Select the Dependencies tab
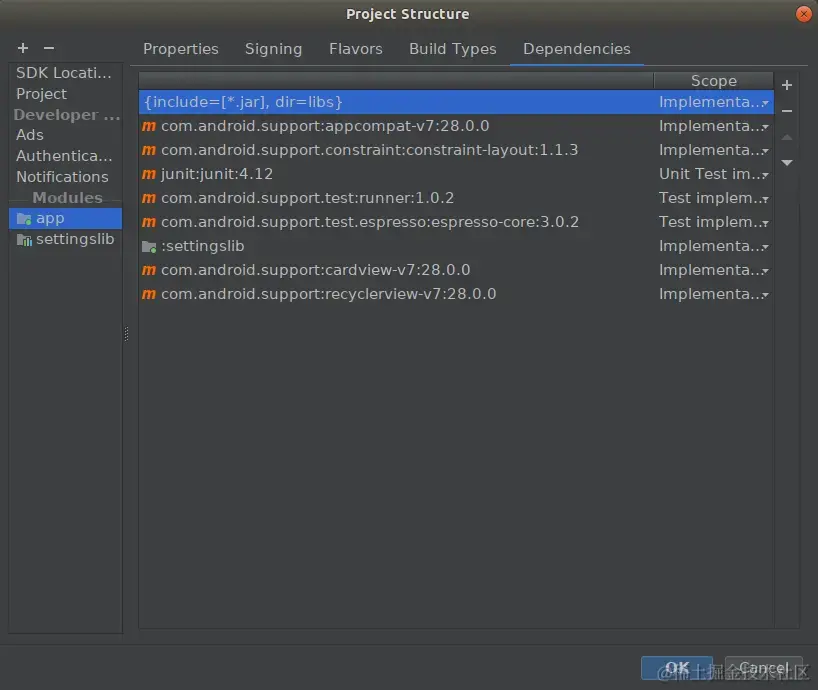The height and width of the screenshot is (690, 818). pyautogui.click(x=576, y=49)
